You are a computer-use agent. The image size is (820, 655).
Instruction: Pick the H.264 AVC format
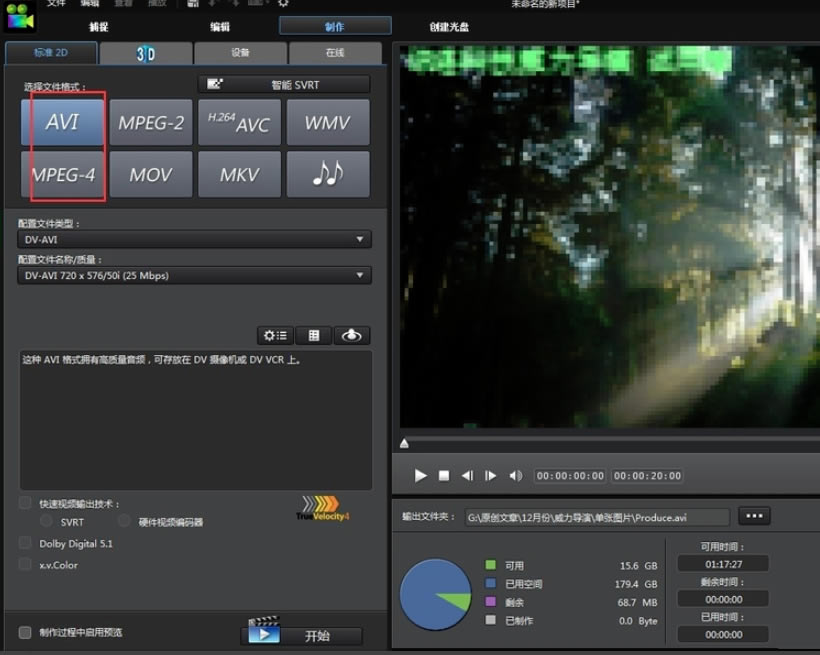tap(240, 122)
